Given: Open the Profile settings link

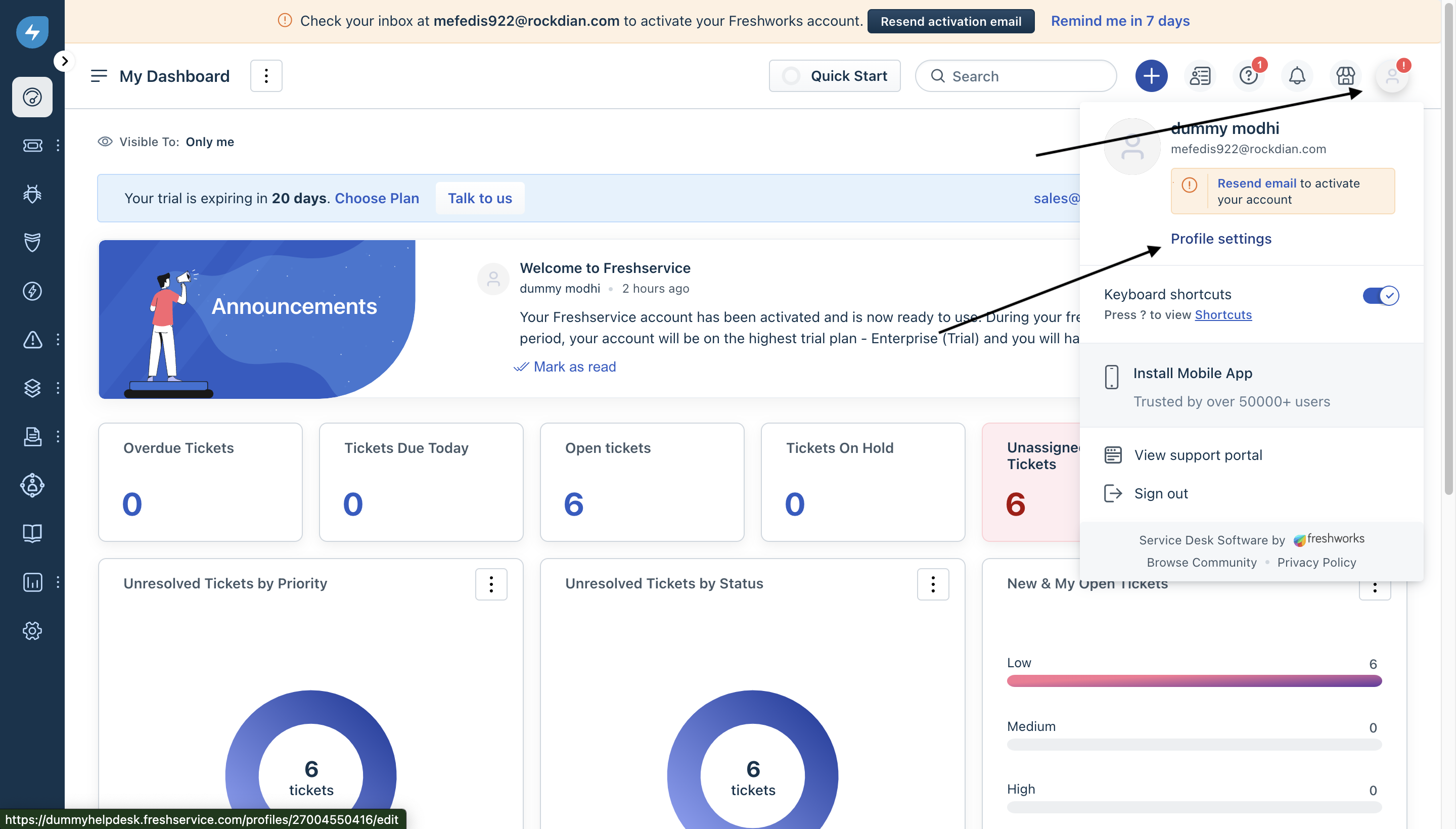Looking at the screenshot, I should pos(1220,239).
